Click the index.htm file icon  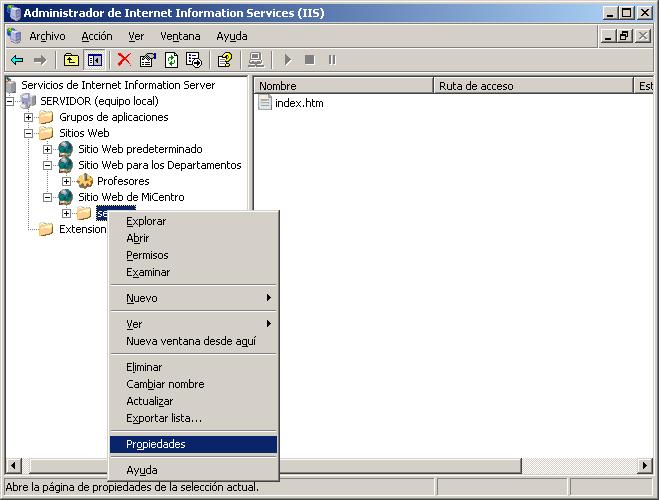click(x=265, y=102)
